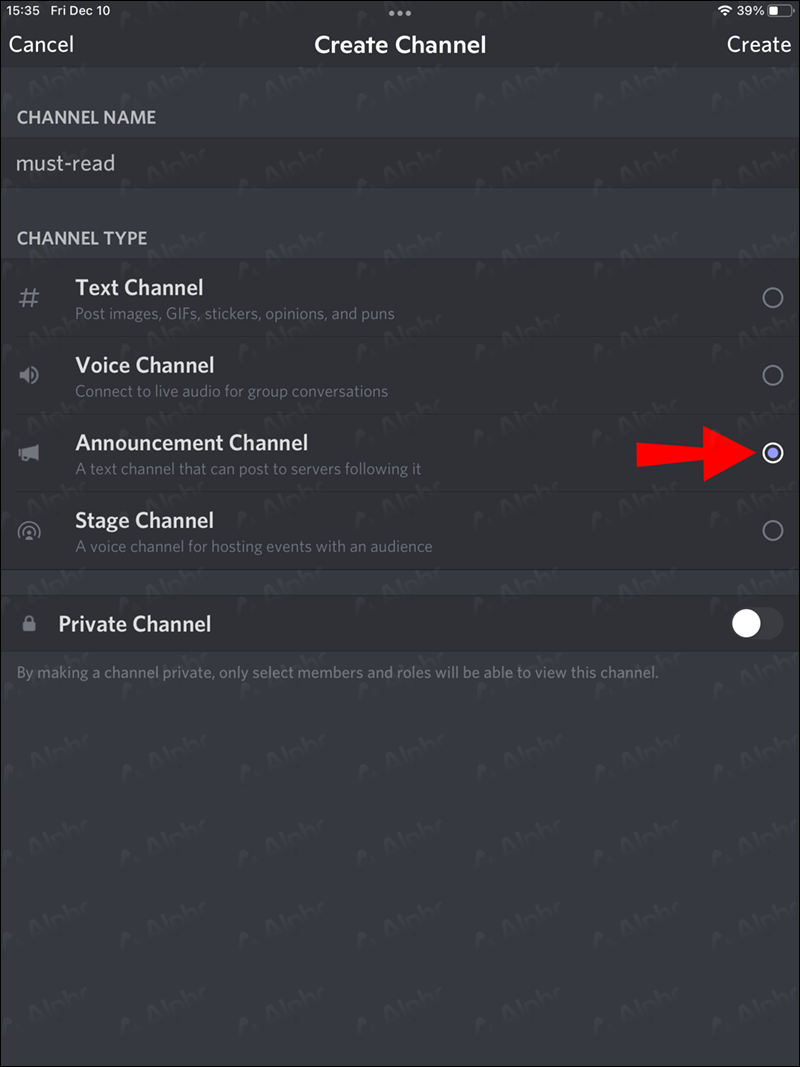Tap the Wi-Fi status icon
800x1067 pixels.
[725, 11]
